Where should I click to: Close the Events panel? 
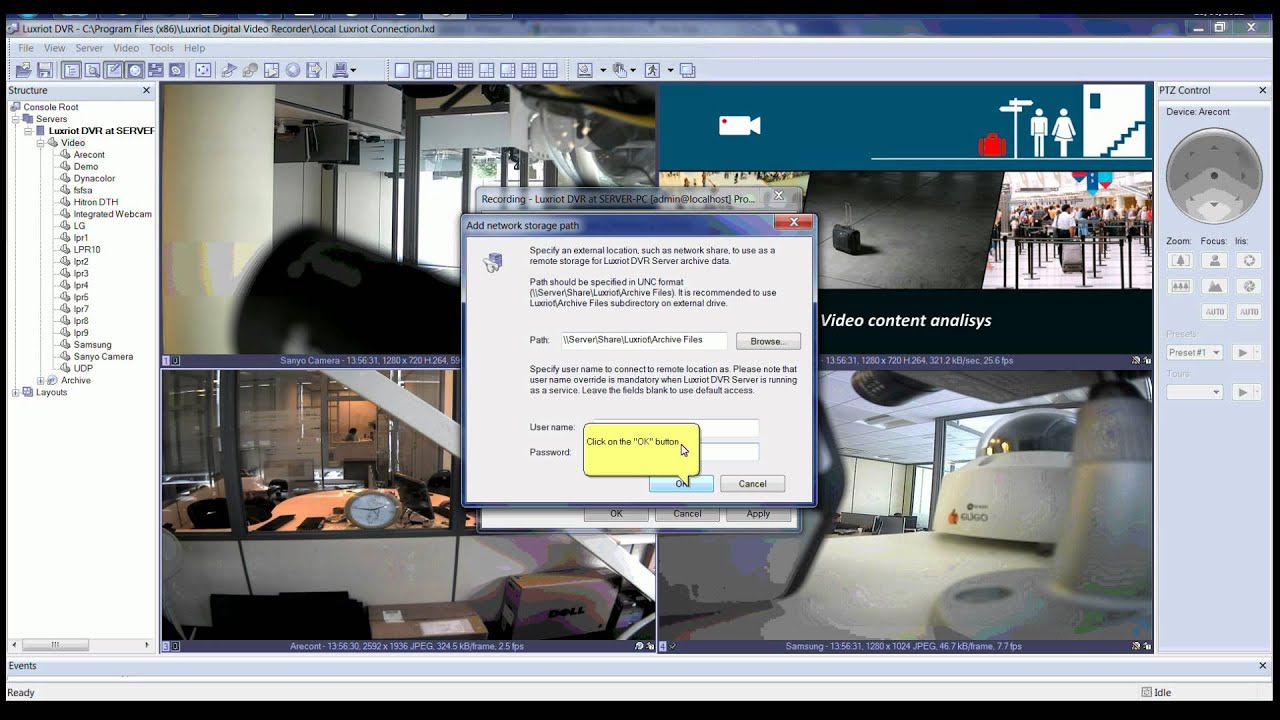[x=1263, y=666]
